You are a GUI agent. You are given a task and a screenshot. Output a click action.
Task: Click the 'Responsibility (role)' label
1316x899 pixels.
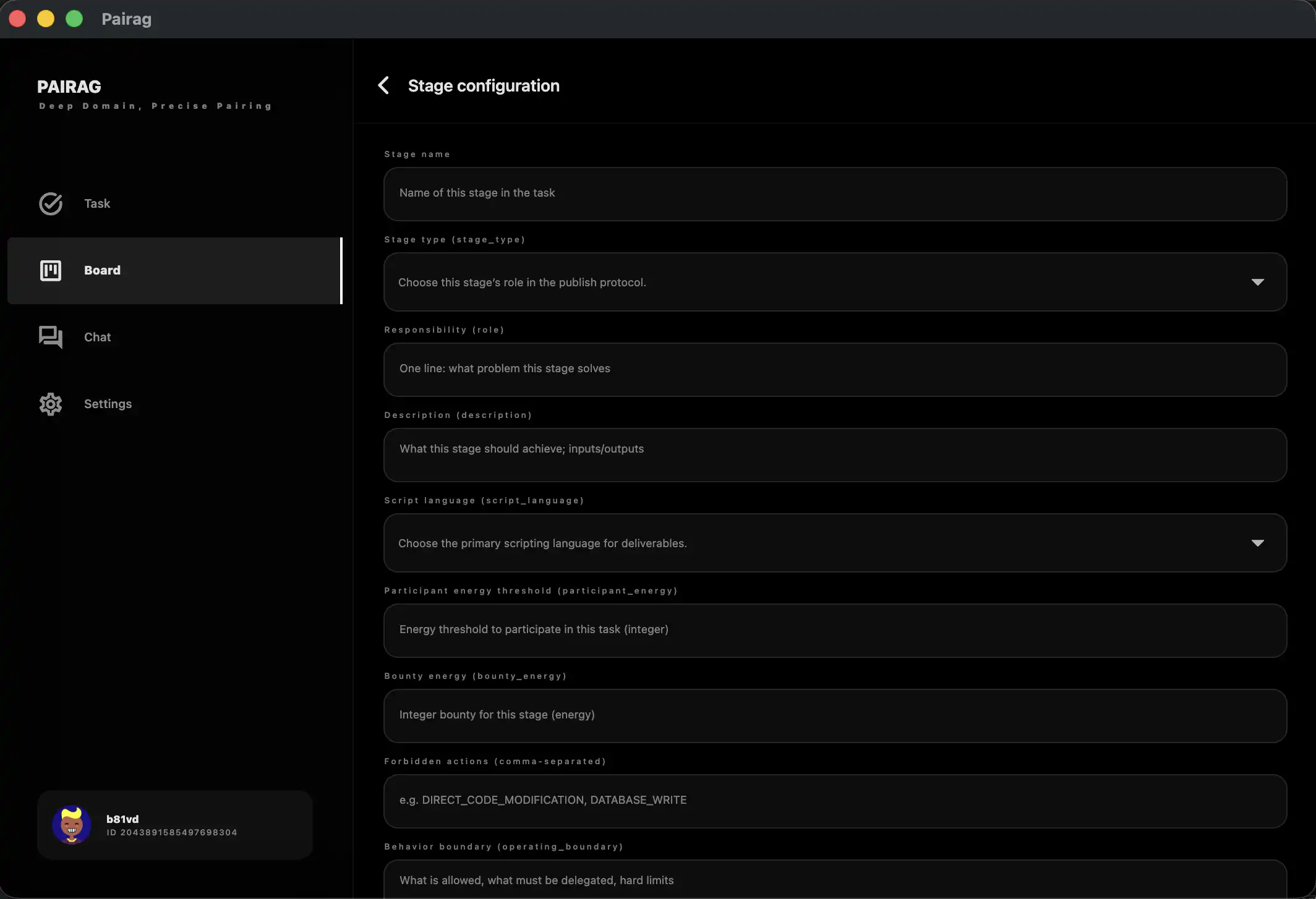pos(444,330)
